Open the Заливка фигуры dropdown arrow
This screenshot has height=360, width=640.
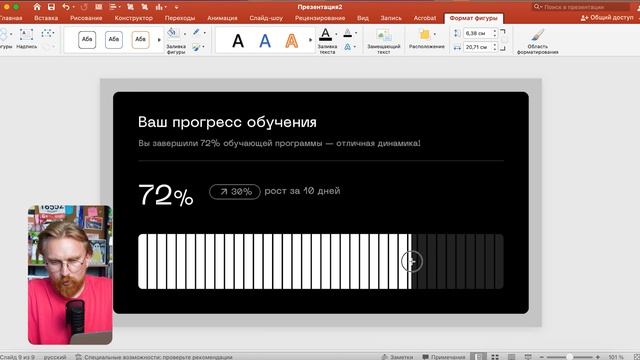click(184, 33)
